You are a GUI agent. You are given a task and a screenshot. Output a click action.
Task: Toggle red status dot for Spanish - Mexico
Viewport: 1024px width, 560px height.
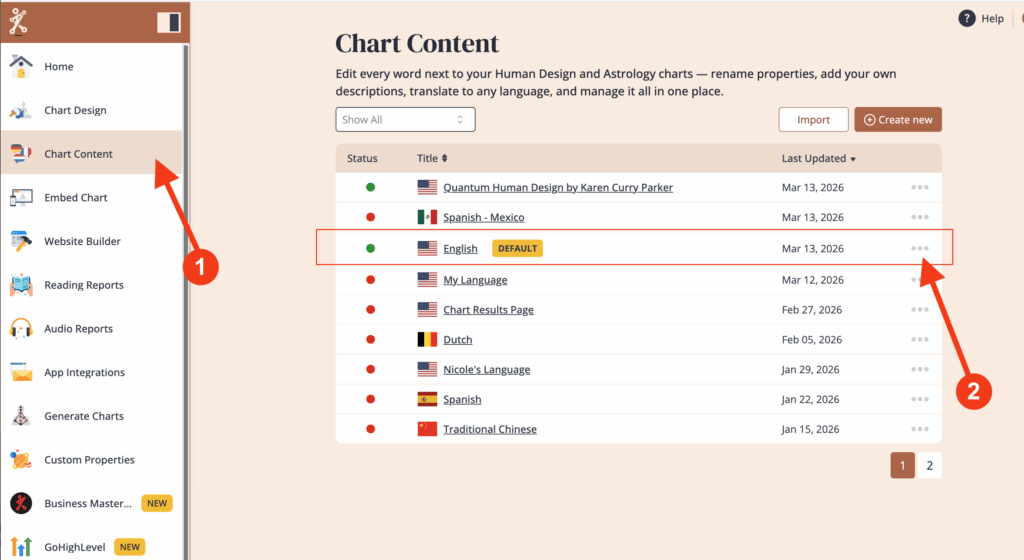(x=370, y=217)
